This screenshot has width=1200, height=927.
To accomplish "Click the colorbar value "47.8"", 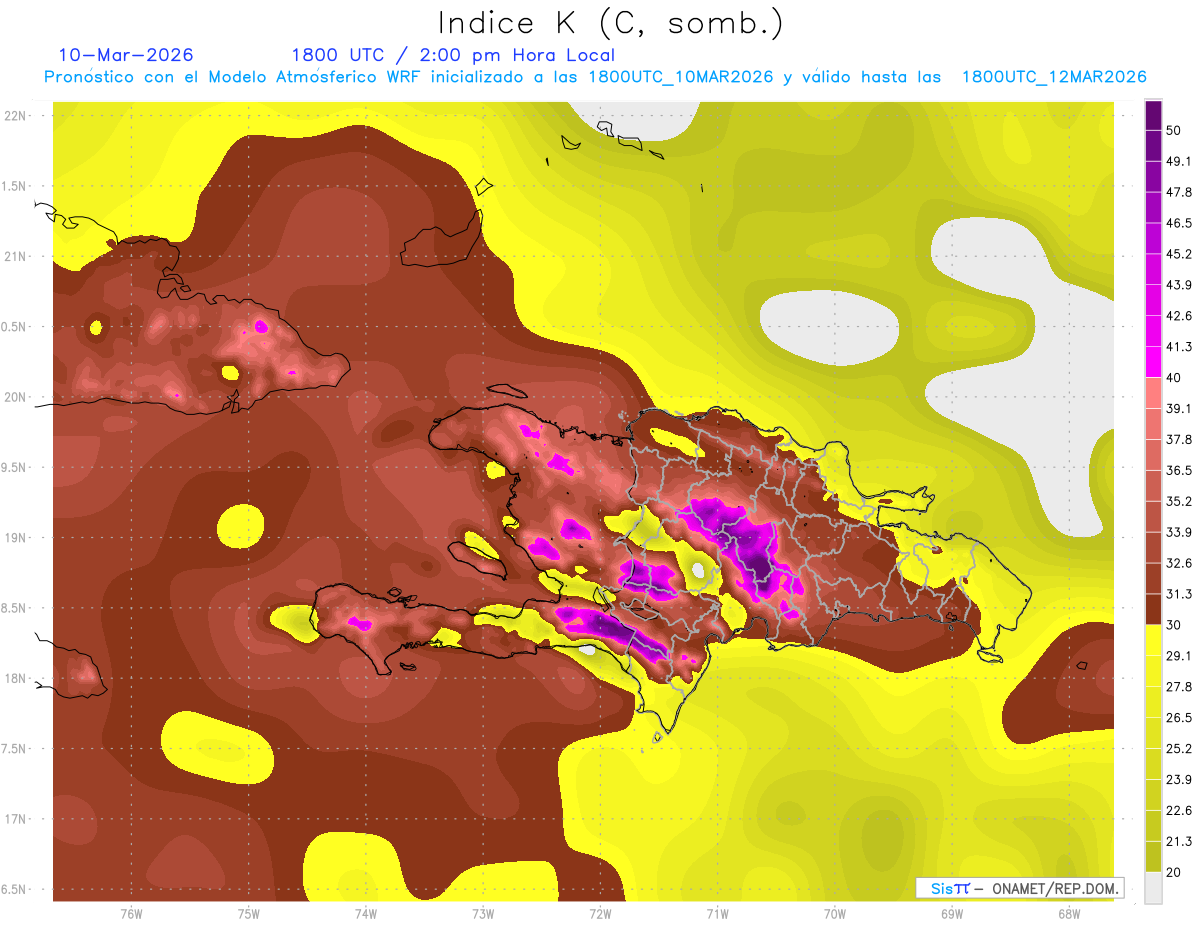I will 1178,192.
